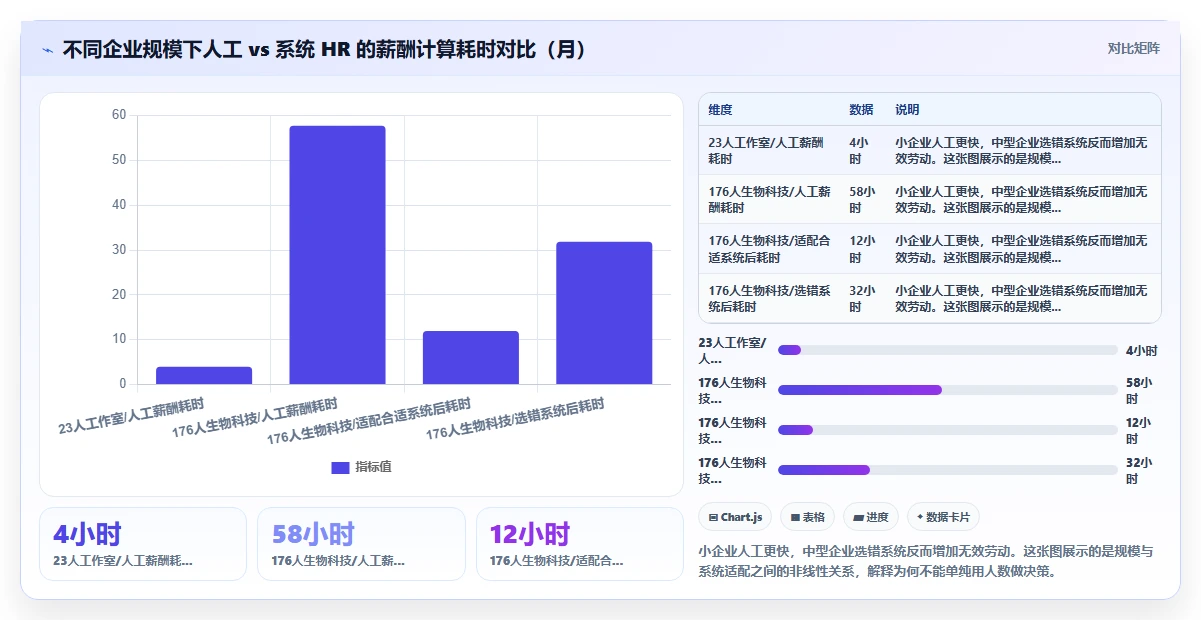Click x-axis label 176人生物科技/选错系统后耗时
Screen dimensions: 1201x620
click(x=515, y=420)
